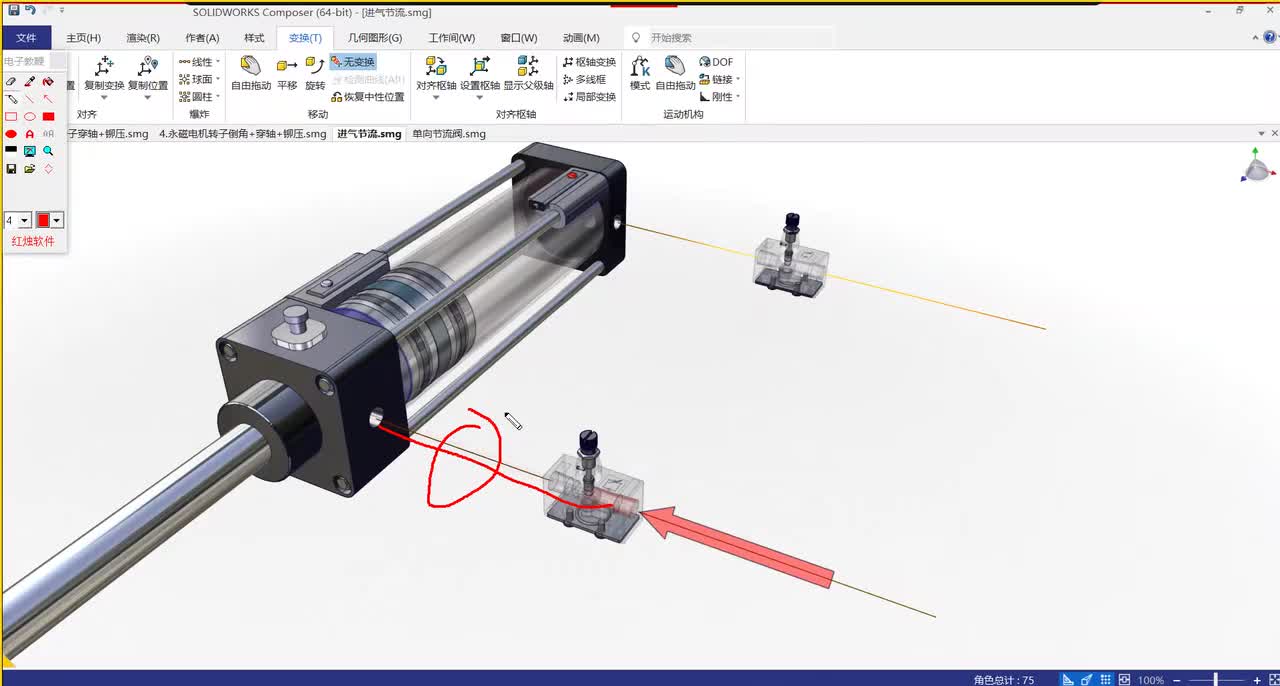
Task: Pick the red text A tool
Action: 30,133
